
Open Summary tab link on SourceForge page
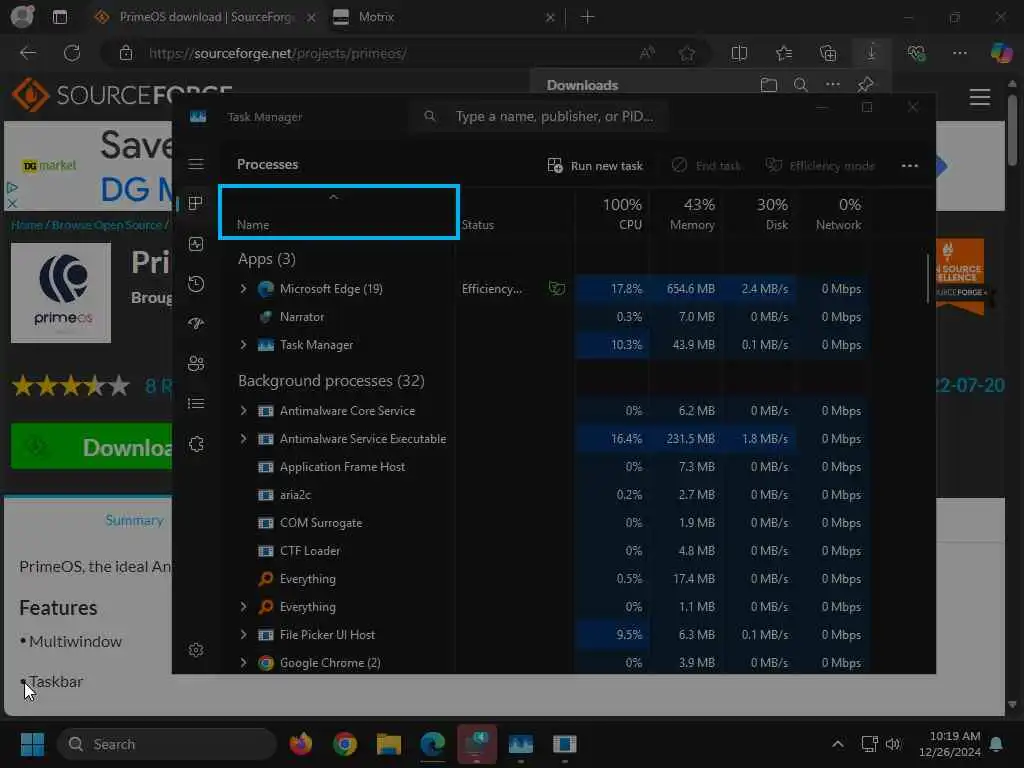(134, 520)
